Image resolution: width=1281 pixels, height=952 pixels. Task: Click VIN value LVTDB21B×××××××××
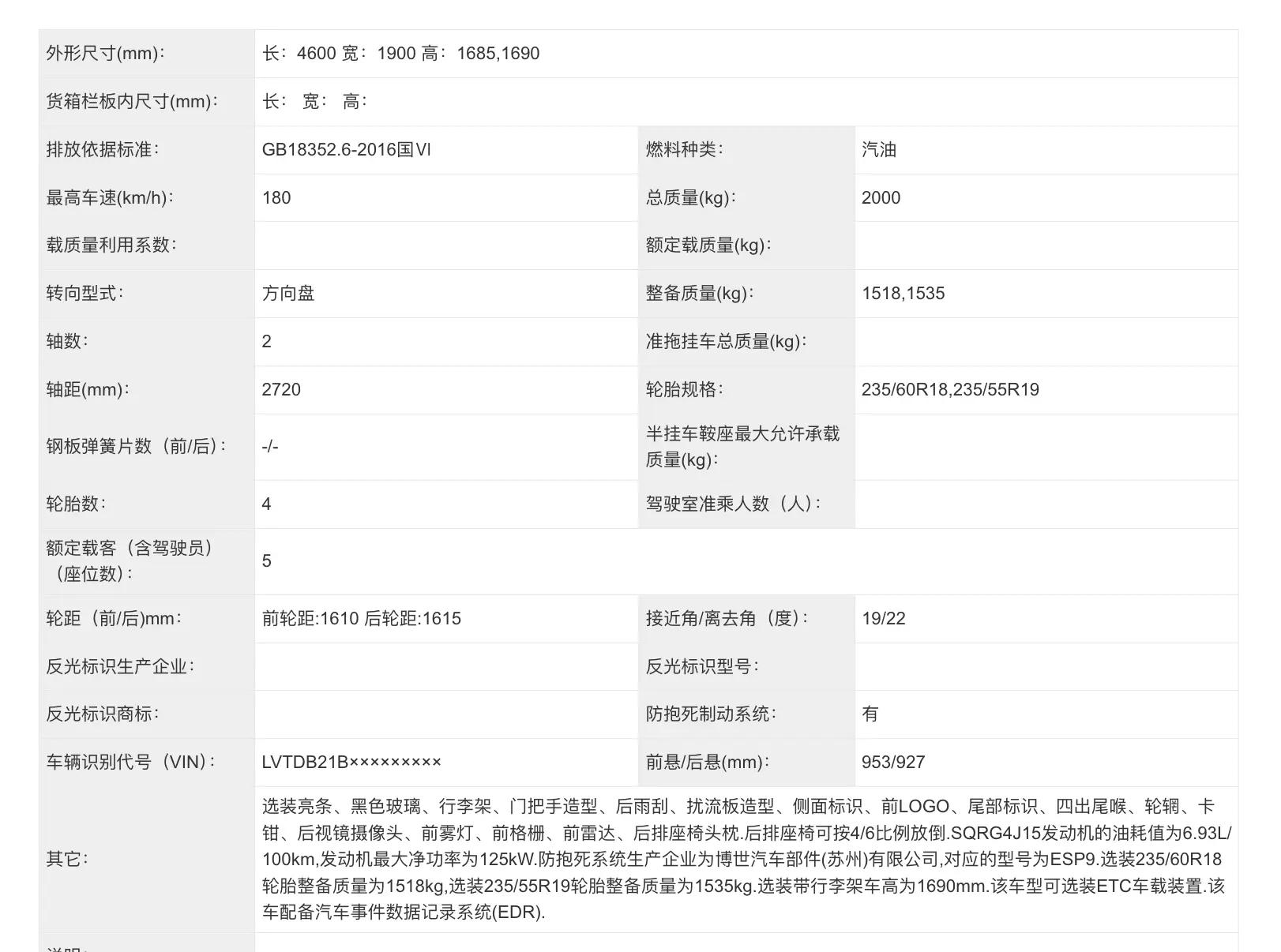[351, 763]
